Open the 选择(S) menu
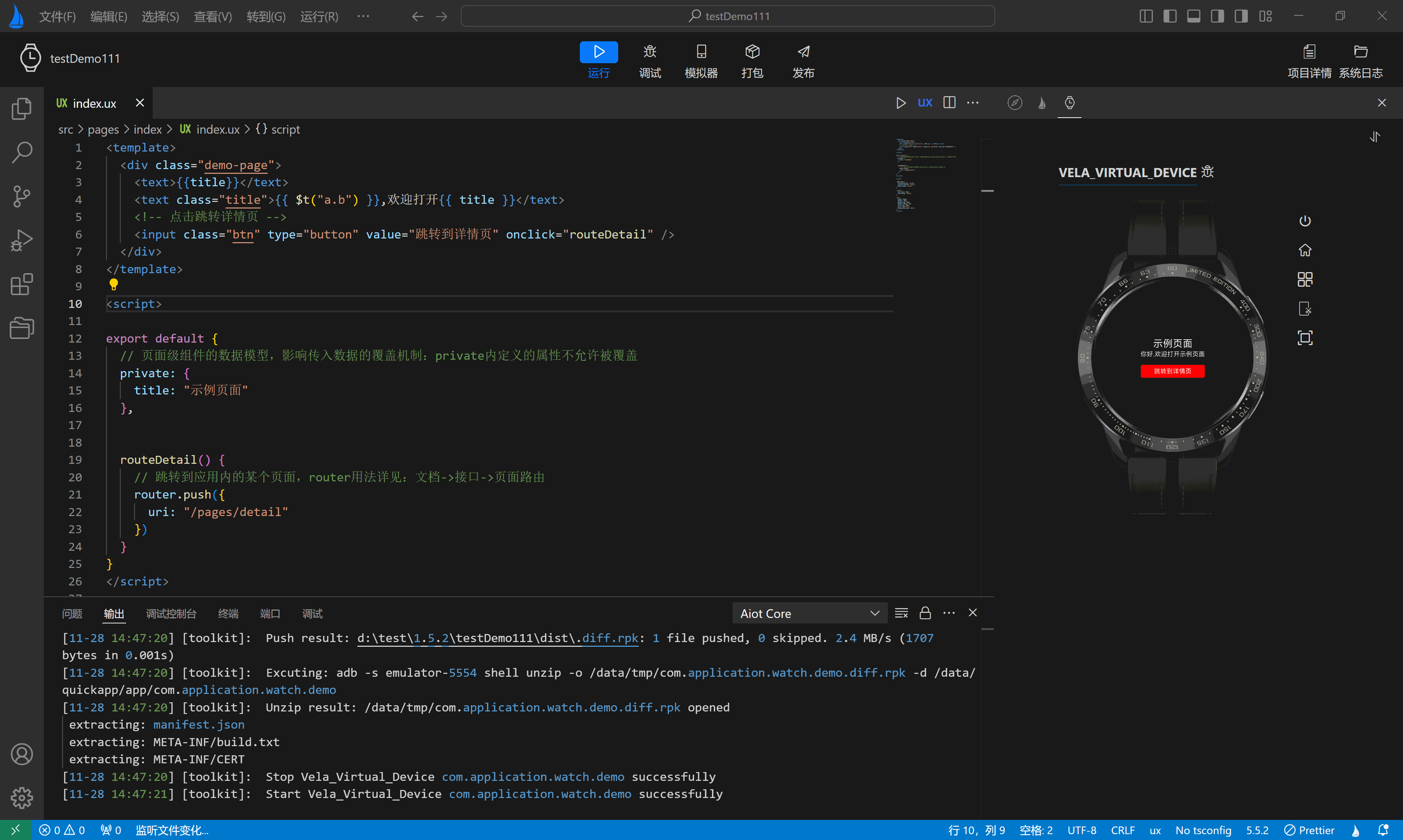This screenshot has width=1403, height=840. click(160, 16)
